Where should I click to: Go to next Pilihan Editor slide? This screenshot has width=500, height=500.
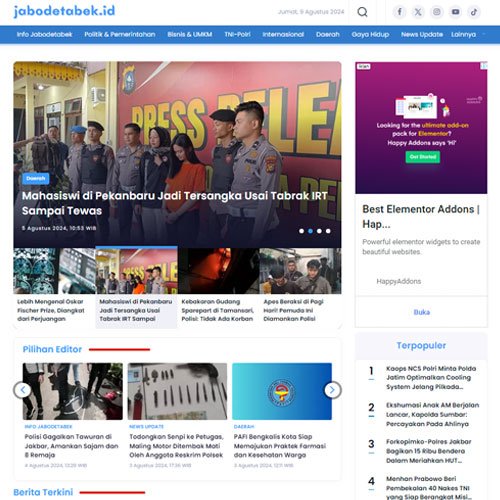tap(332, 390)
